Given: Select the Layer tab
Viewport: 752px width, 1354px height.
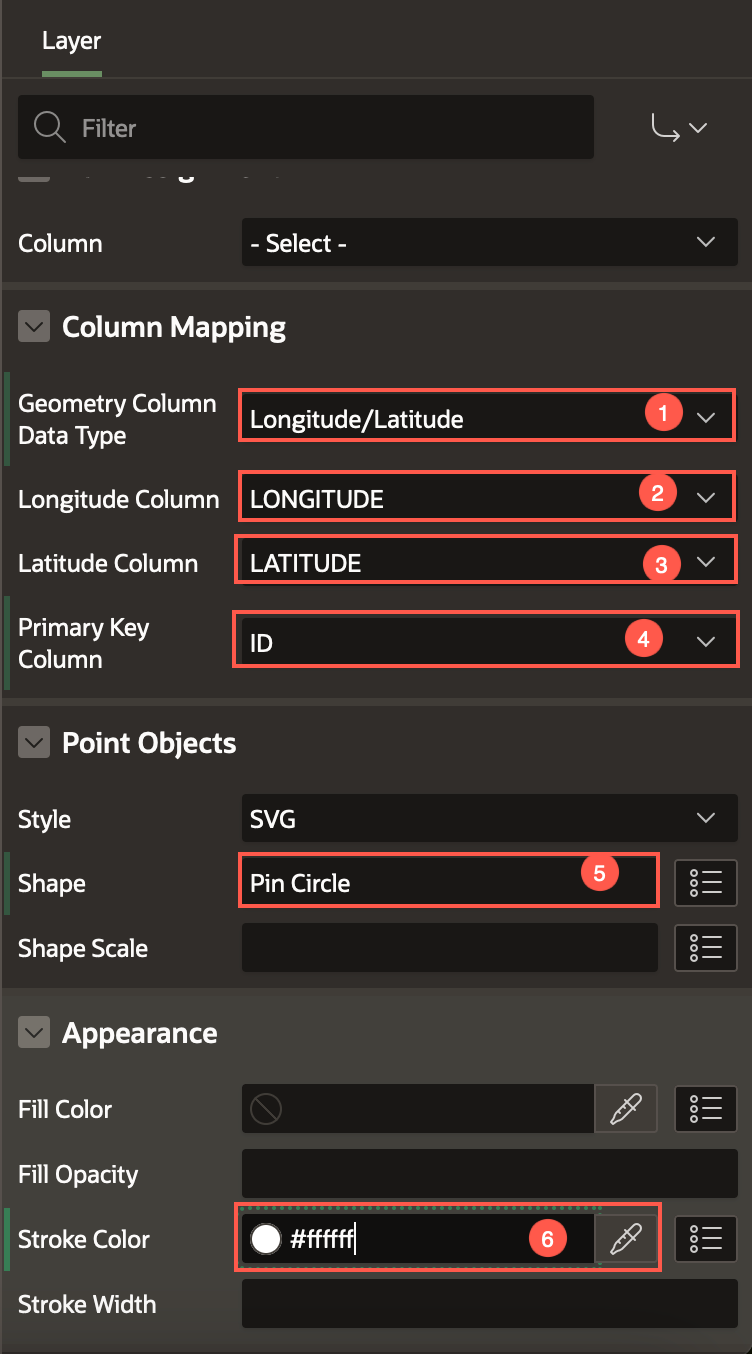Looking at the screenshot, I should pyautogui.click(x=71, y=42).
